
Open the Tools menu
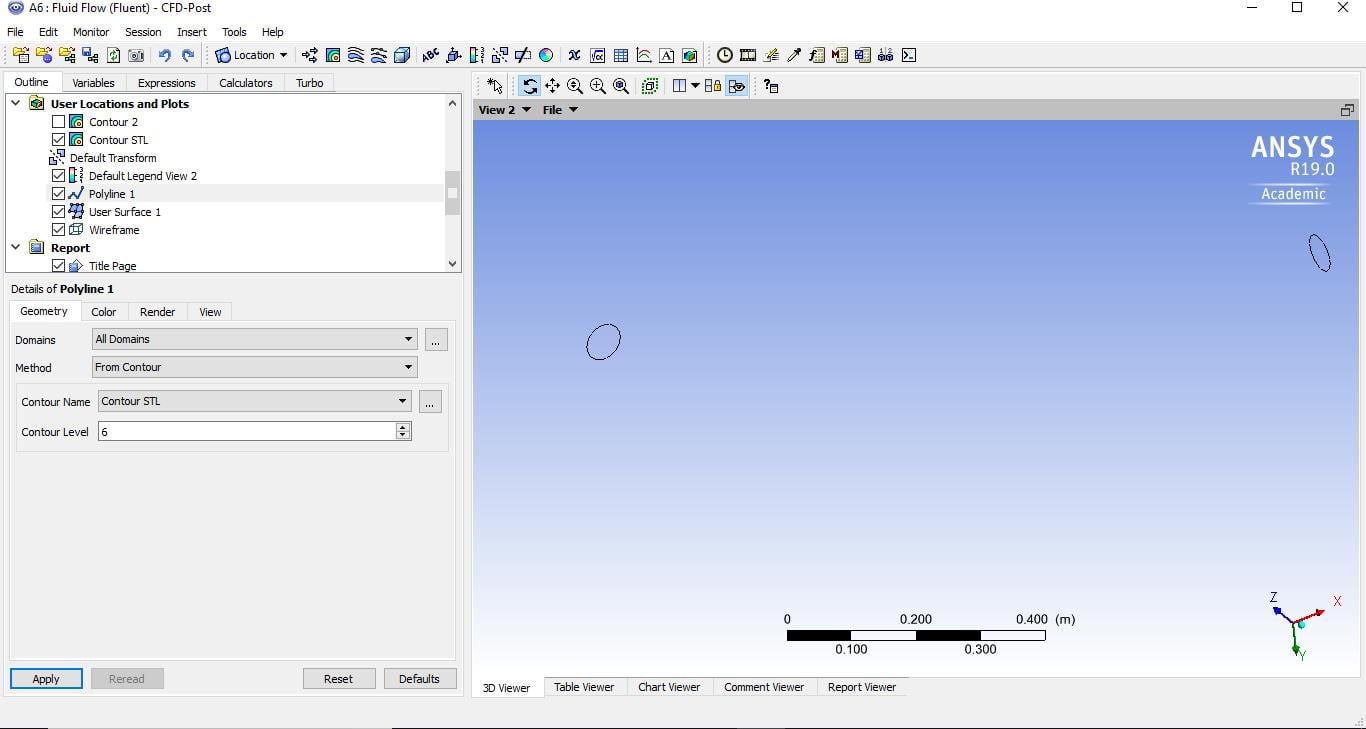pyautogui.click(x=234, y=32)
